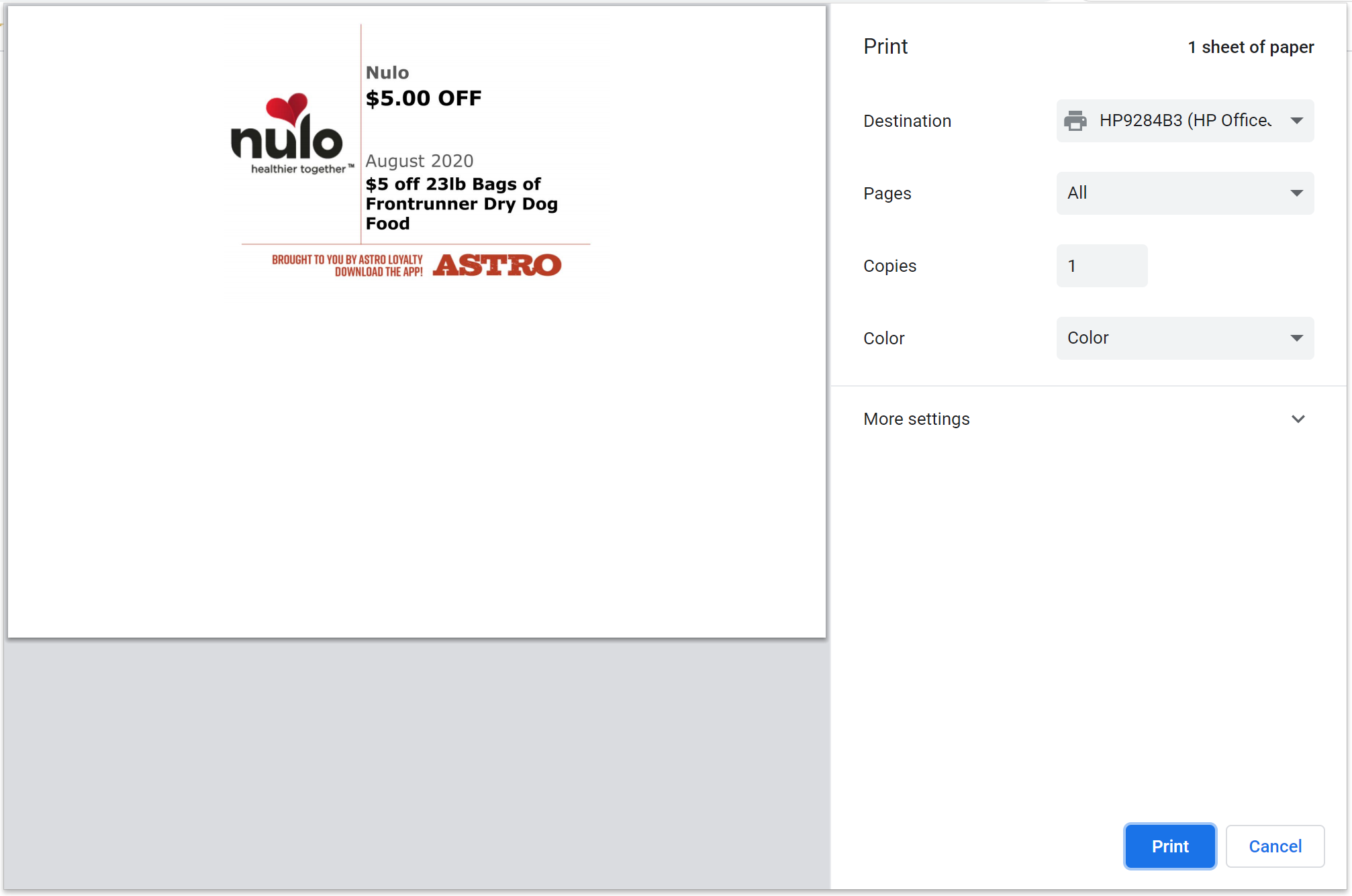Open the Pages dropdown set to All
Image resolution: width=1352 pixels, height=896 pixels.
coord(1184,193)
